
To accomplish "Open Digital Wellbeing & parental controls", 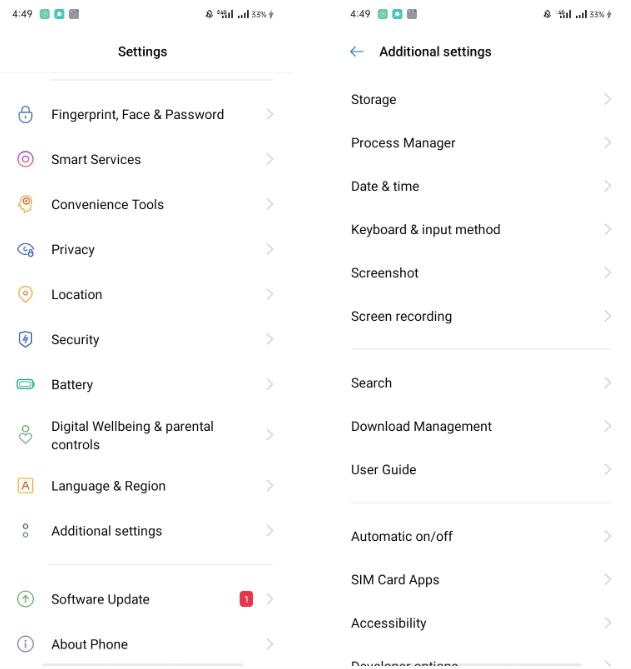I will coord(132,435).
